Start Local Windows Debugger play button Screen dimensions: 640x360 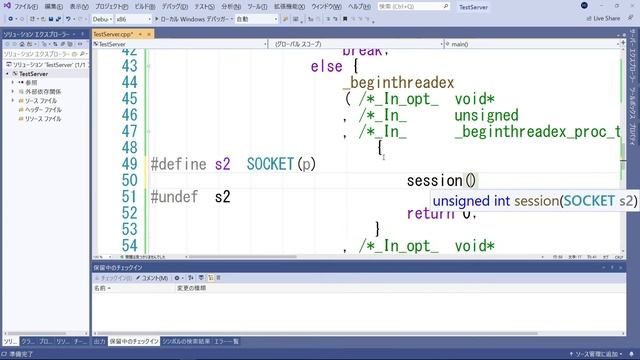pyautogui.click(x=156, y=19)
